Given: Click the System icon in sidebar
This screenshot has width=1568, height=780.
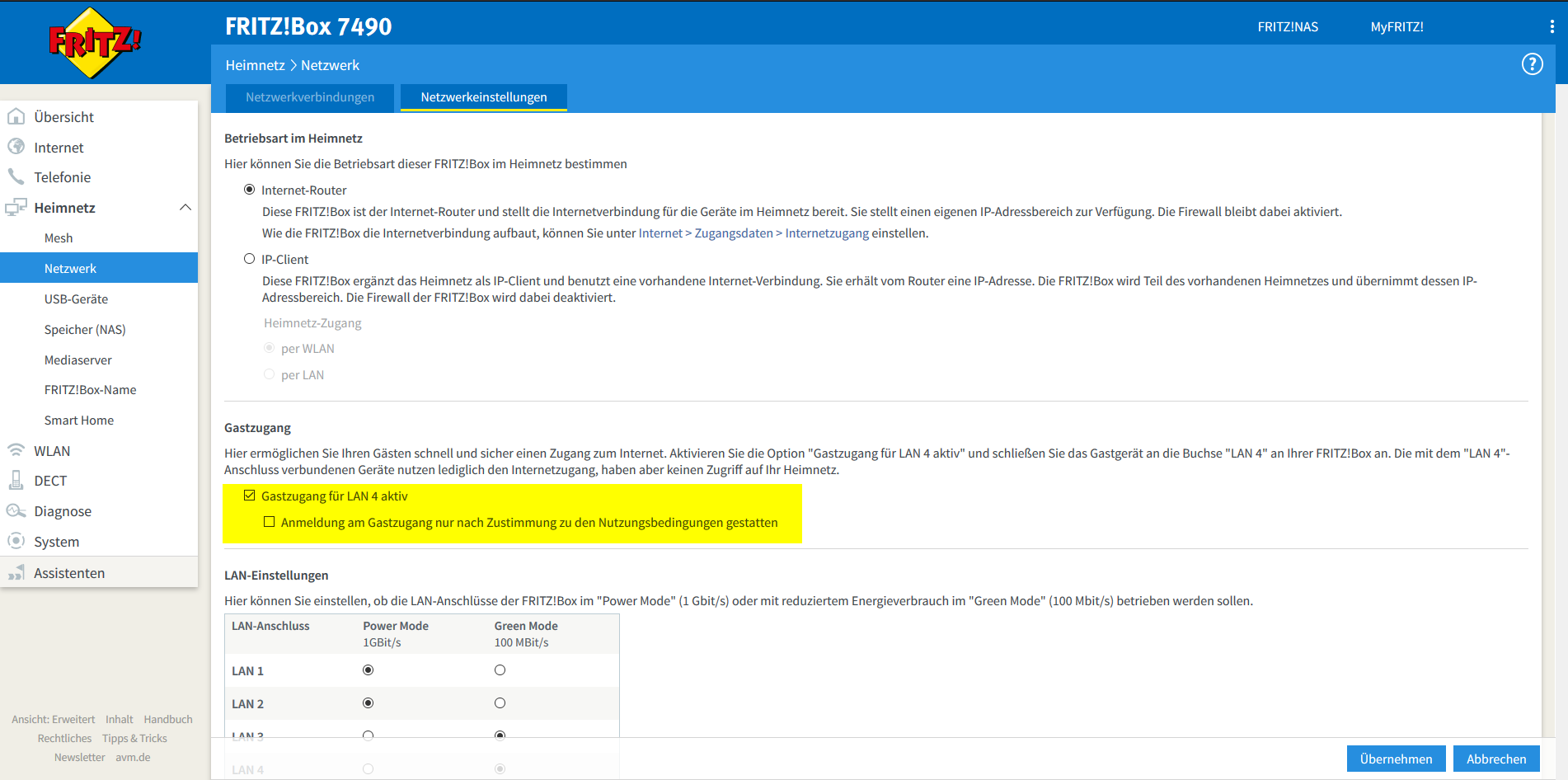Looking at the screenshot, I should (x=16, y=541).
